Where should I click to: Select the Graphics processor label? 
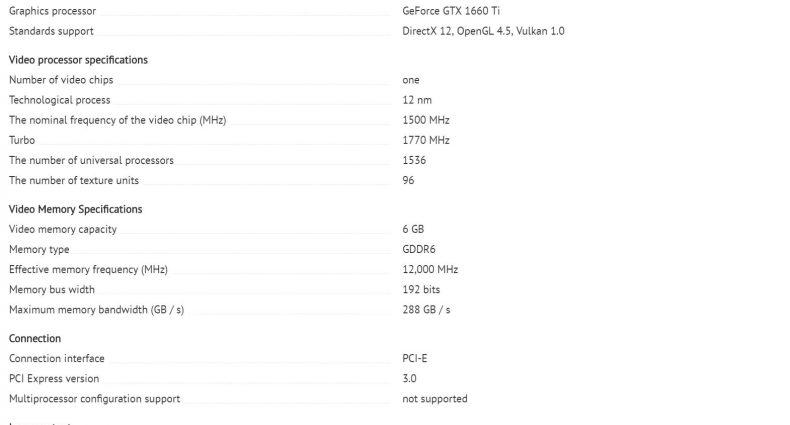coord(52,11)
